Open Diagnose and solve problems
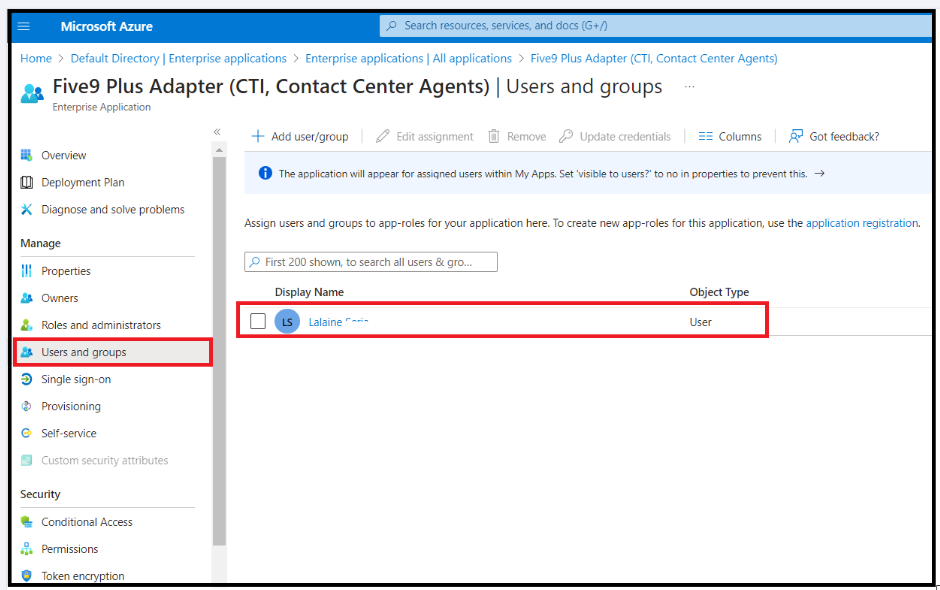Viewport: 940px width, 590px height. click(x=113, y=209)
